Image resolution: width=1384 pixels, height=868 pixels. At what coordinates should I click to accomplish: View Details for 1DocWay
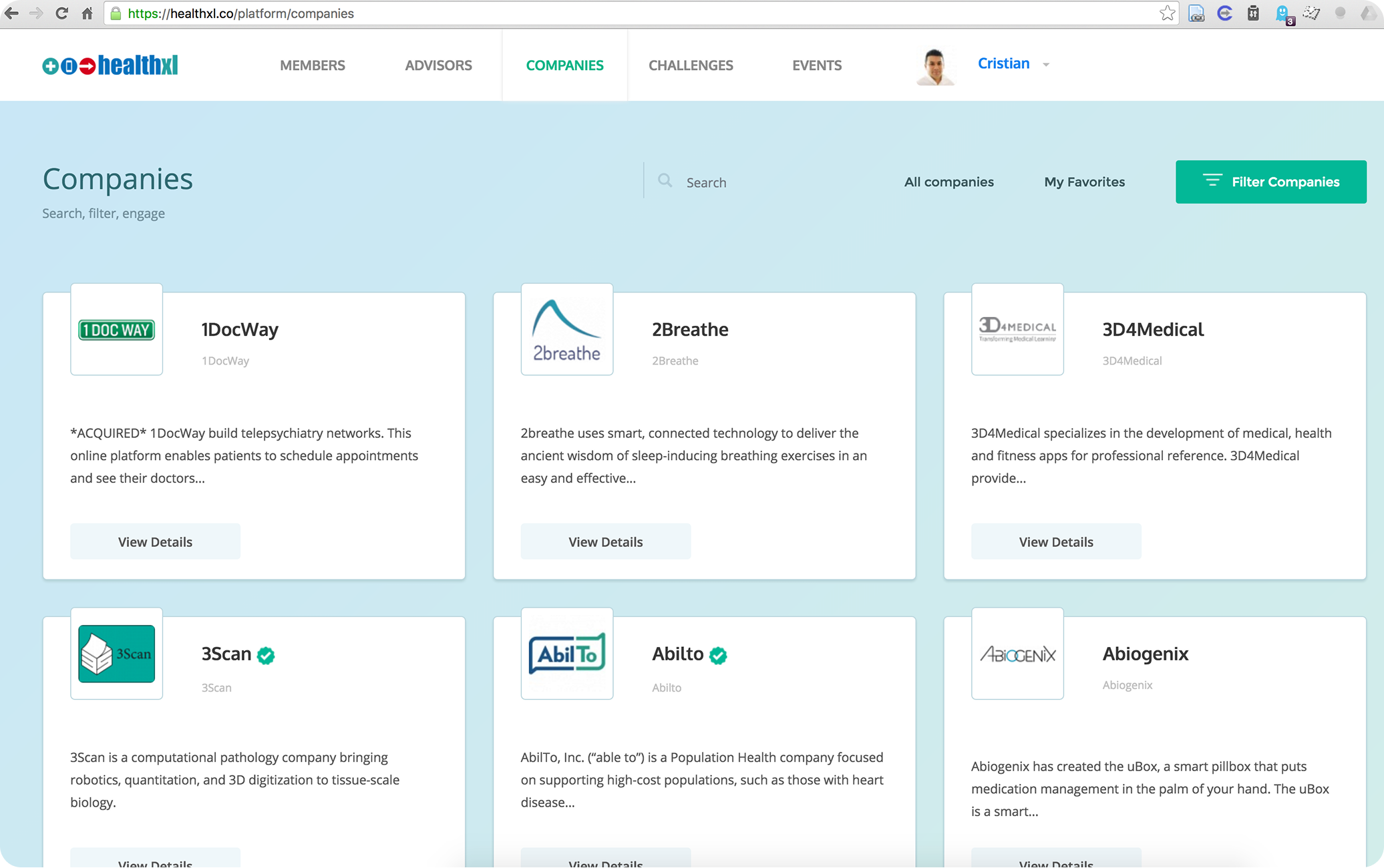155,541
